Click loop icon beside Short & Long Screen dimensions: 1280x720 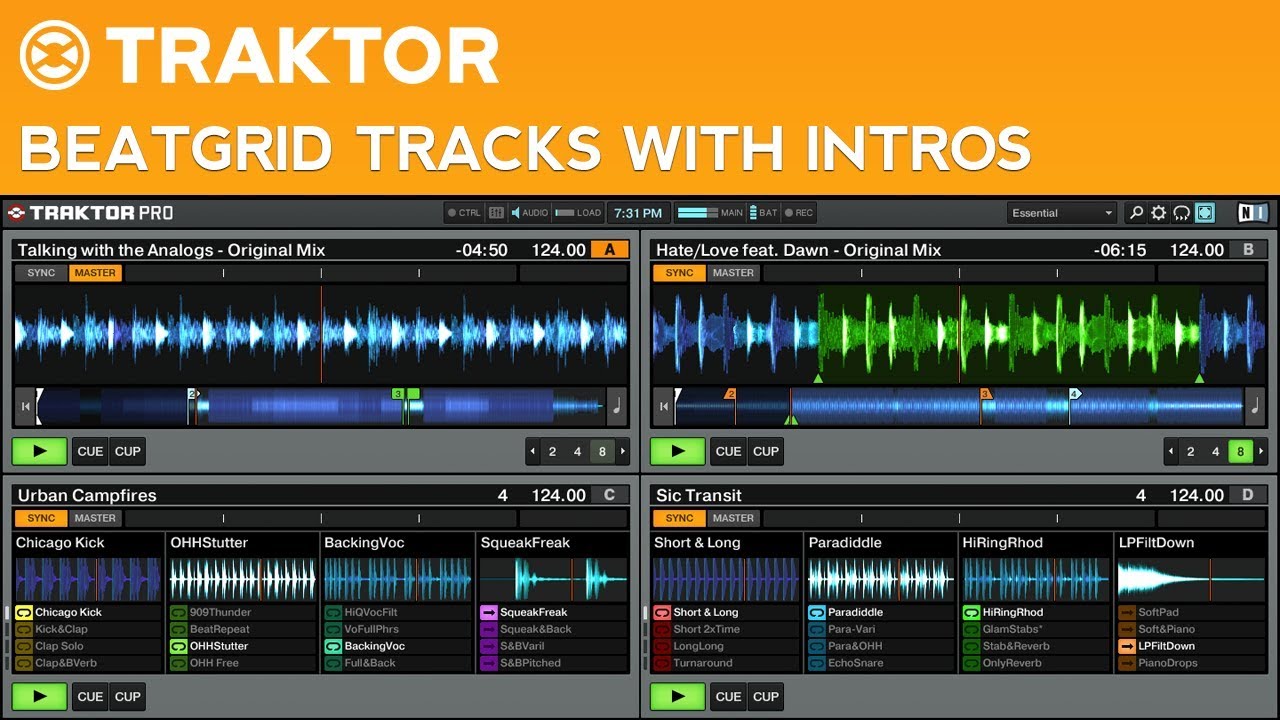(x=662, y=612)
